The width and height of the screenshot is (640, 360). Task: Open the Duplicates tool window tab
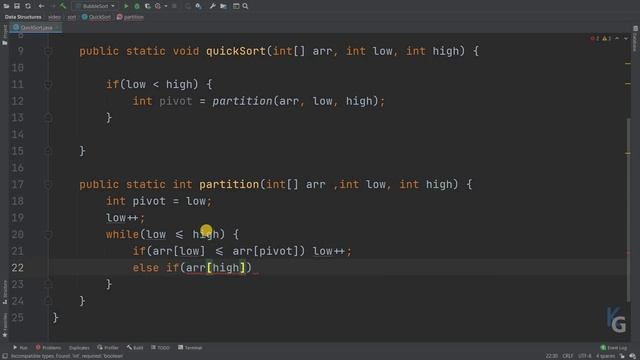(79, 348)
